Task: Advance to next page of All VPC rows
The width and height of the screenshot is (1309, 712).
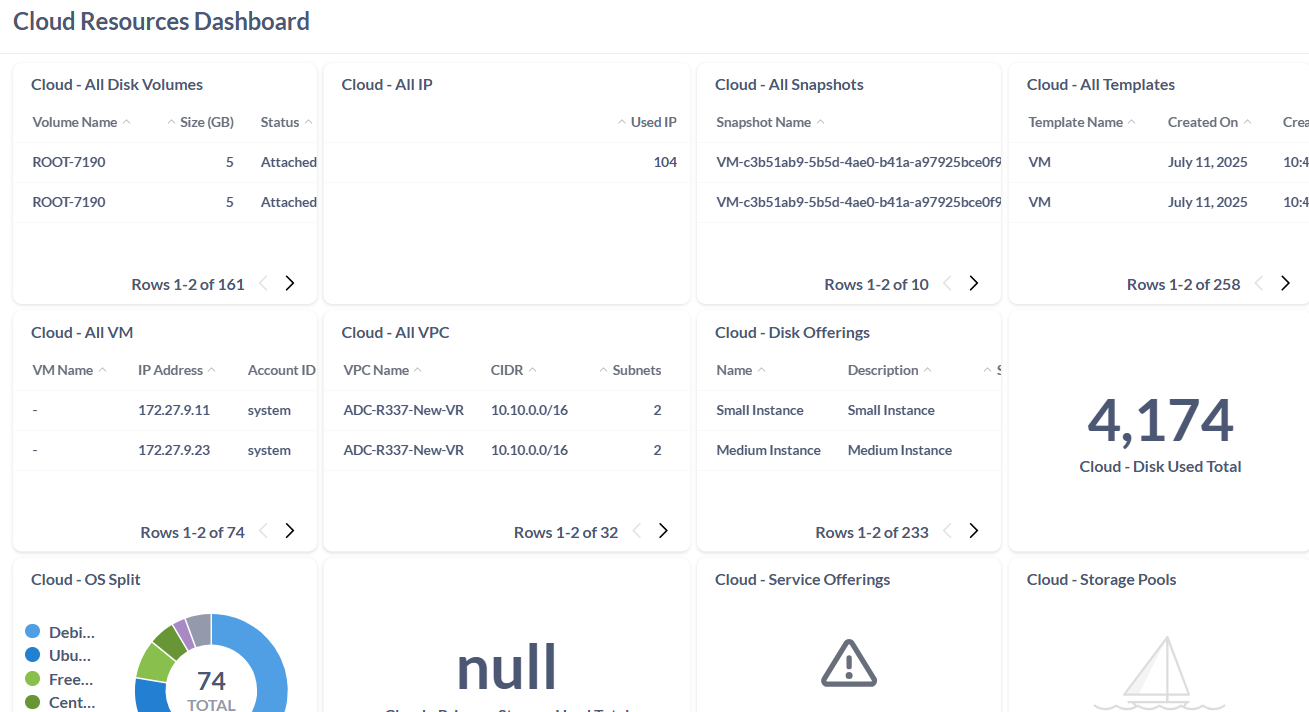Action: 662,531
